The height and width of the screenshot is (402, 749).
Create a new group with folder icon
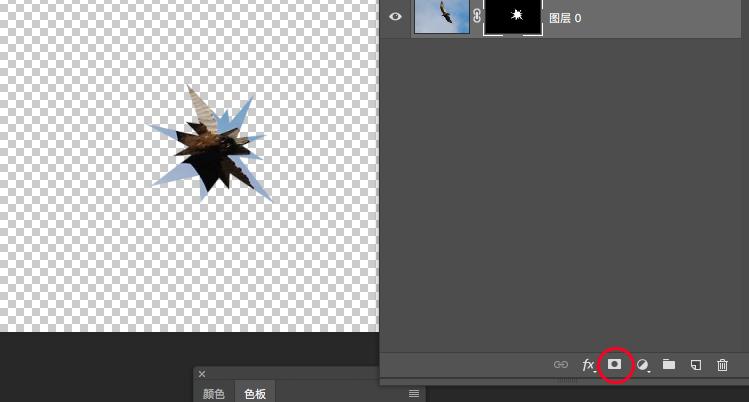coord(669,365)
